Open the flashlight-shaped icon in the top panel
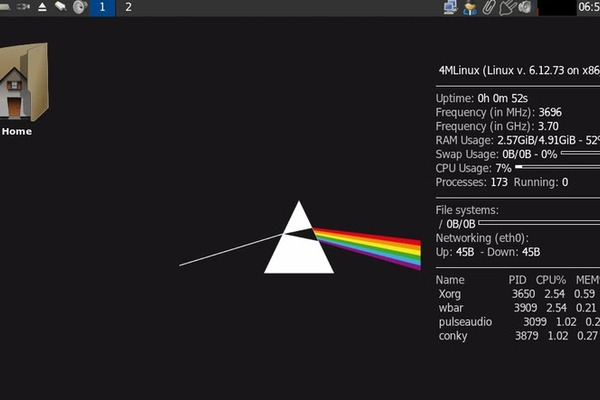The image size is (600, 400). click(x=60, y=7)
